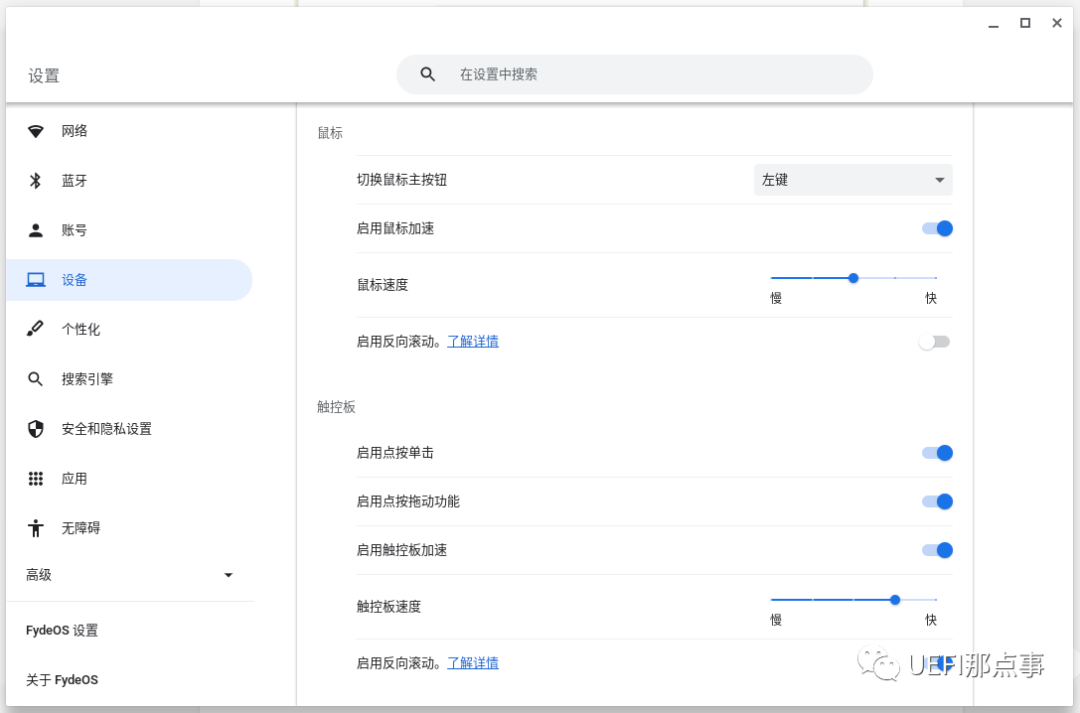Disable mouse acceleration toggle
The image size is (1080, 713).
pos(937,229)
